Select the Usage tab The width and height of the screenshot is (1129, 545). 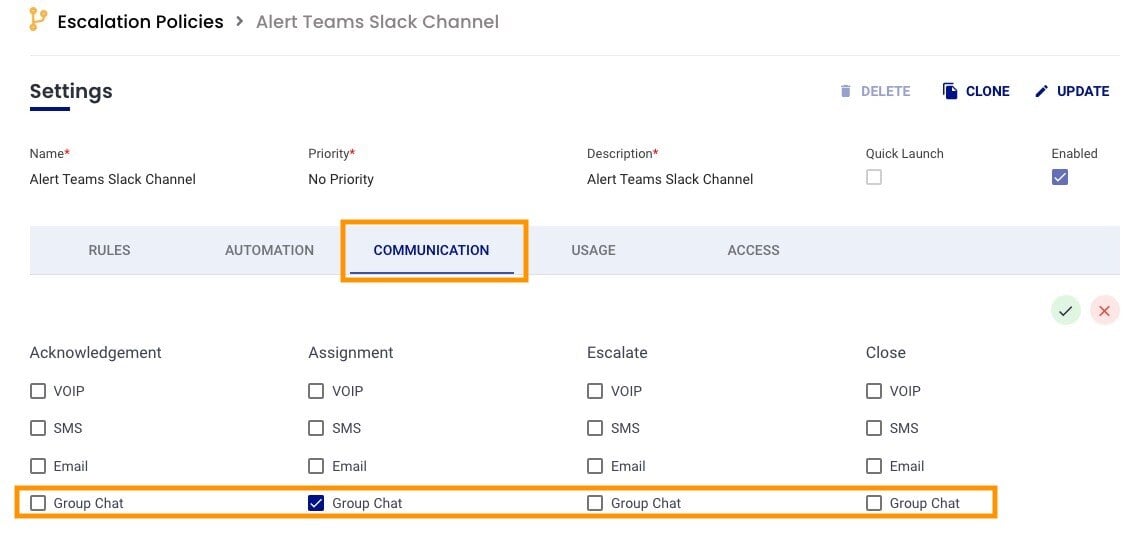coord(593,250)
